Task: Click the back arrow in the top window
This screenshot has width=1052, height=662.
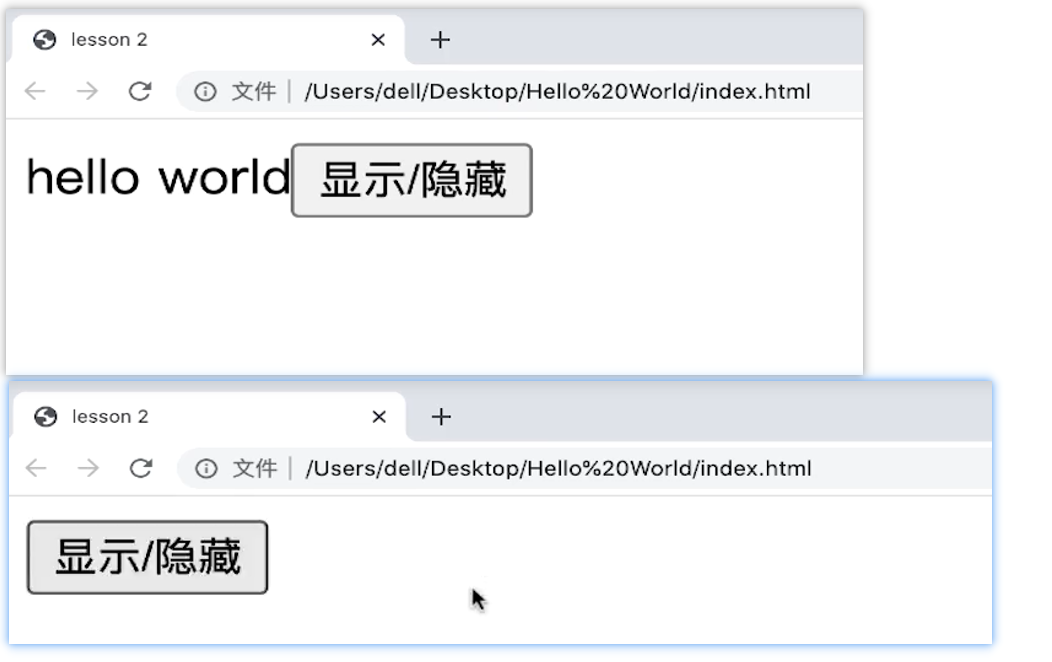Action: pos(34,91)
